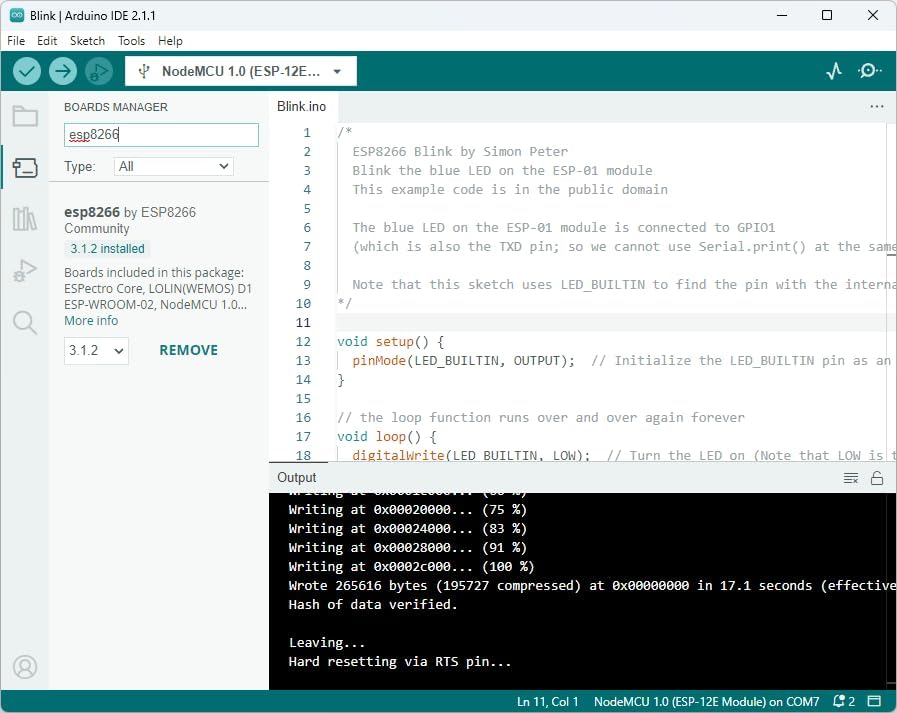Click empty line 11 in the editor

click(x=612, y=323)
